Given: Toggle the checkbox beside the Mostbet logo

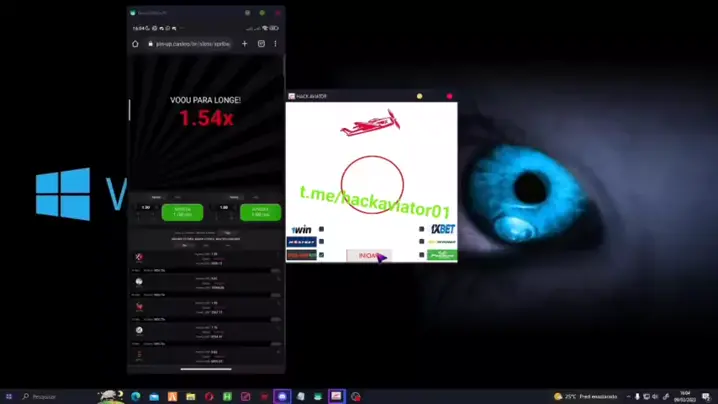Looking at the screenshot, I should coord(321,242).
